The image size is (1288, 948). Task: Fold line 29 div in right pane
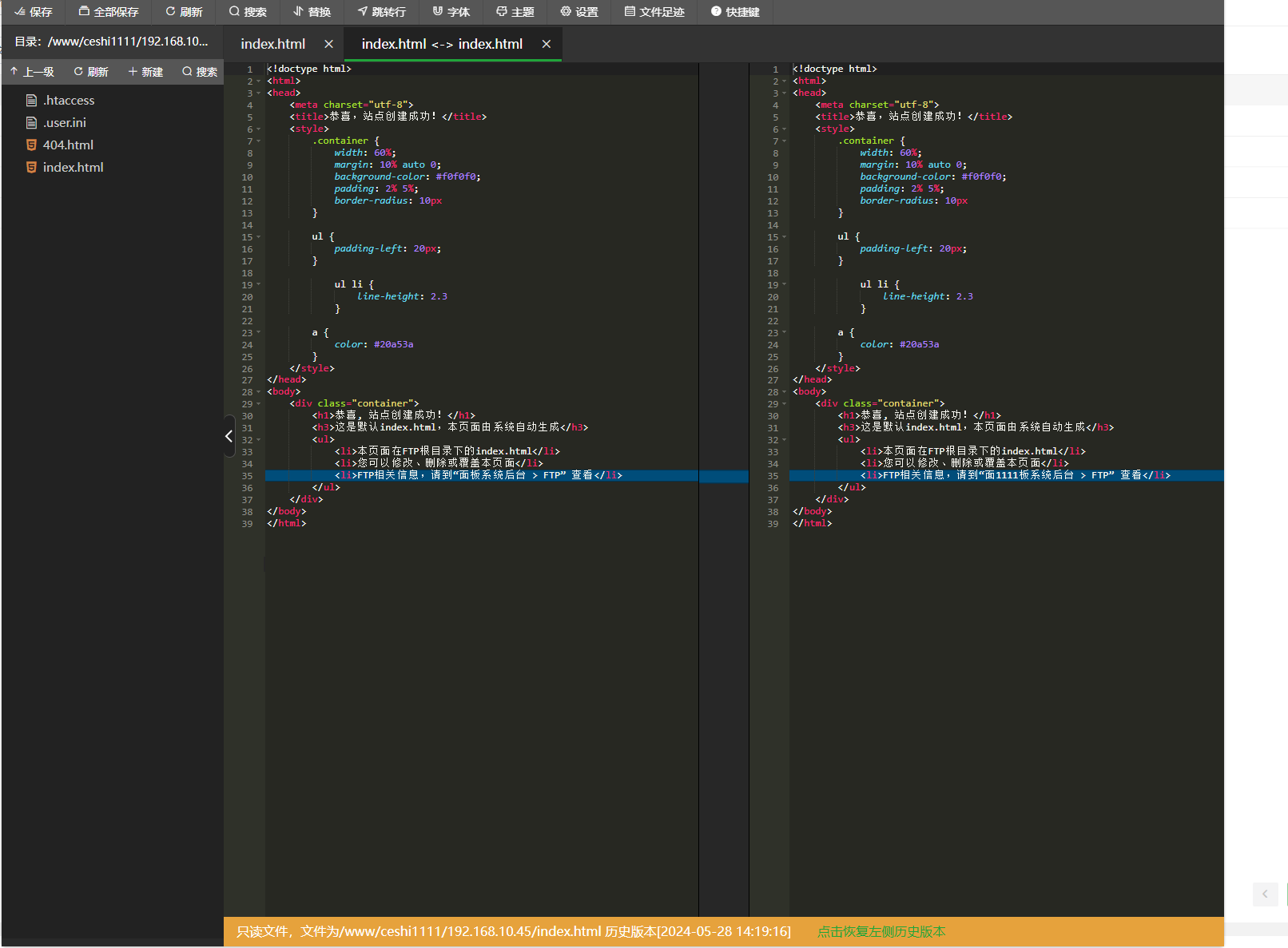click(785, 404)
